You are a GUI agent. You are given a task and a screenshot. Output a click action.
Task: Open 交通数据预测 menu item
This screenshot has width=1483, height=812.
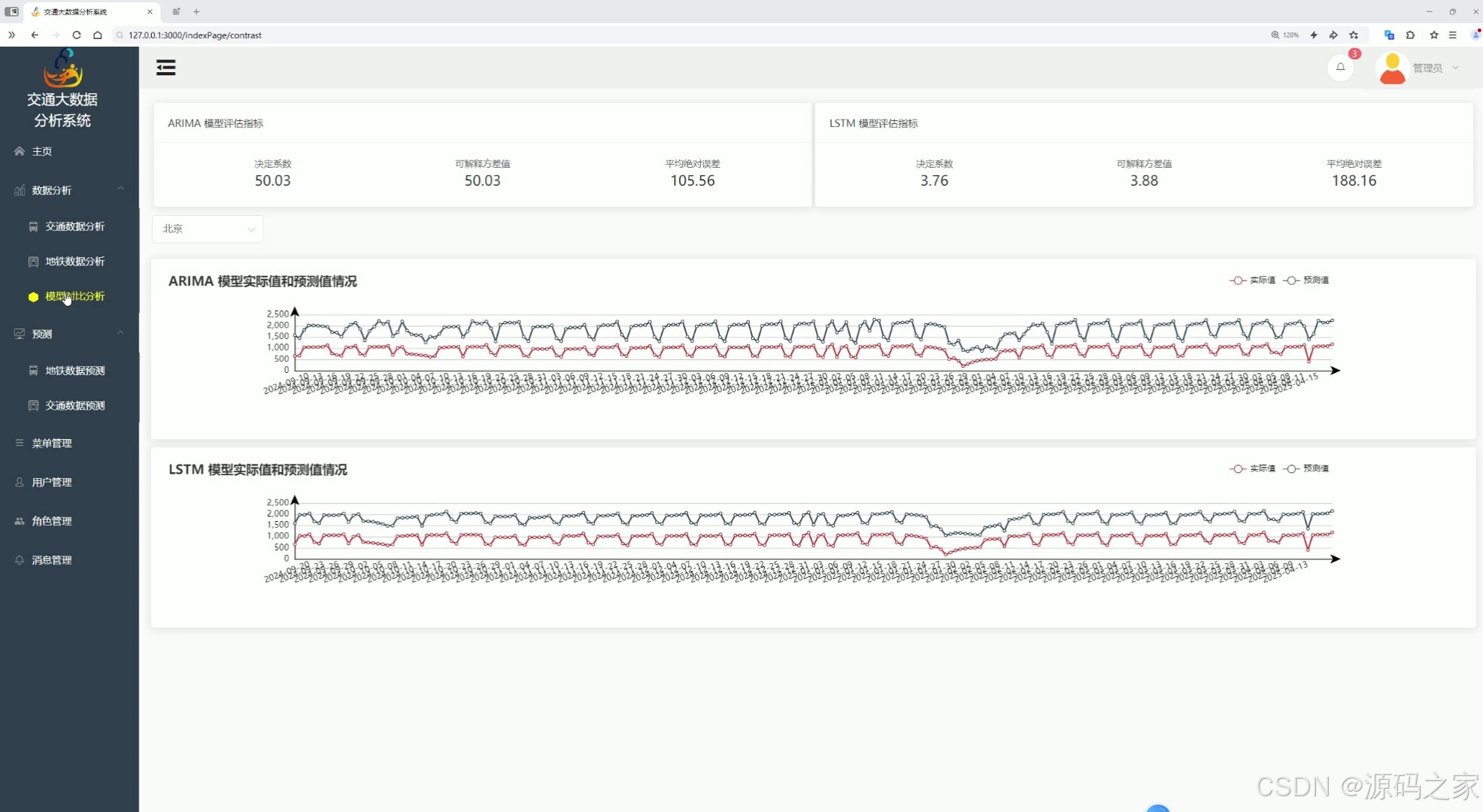tap(74, 405)
